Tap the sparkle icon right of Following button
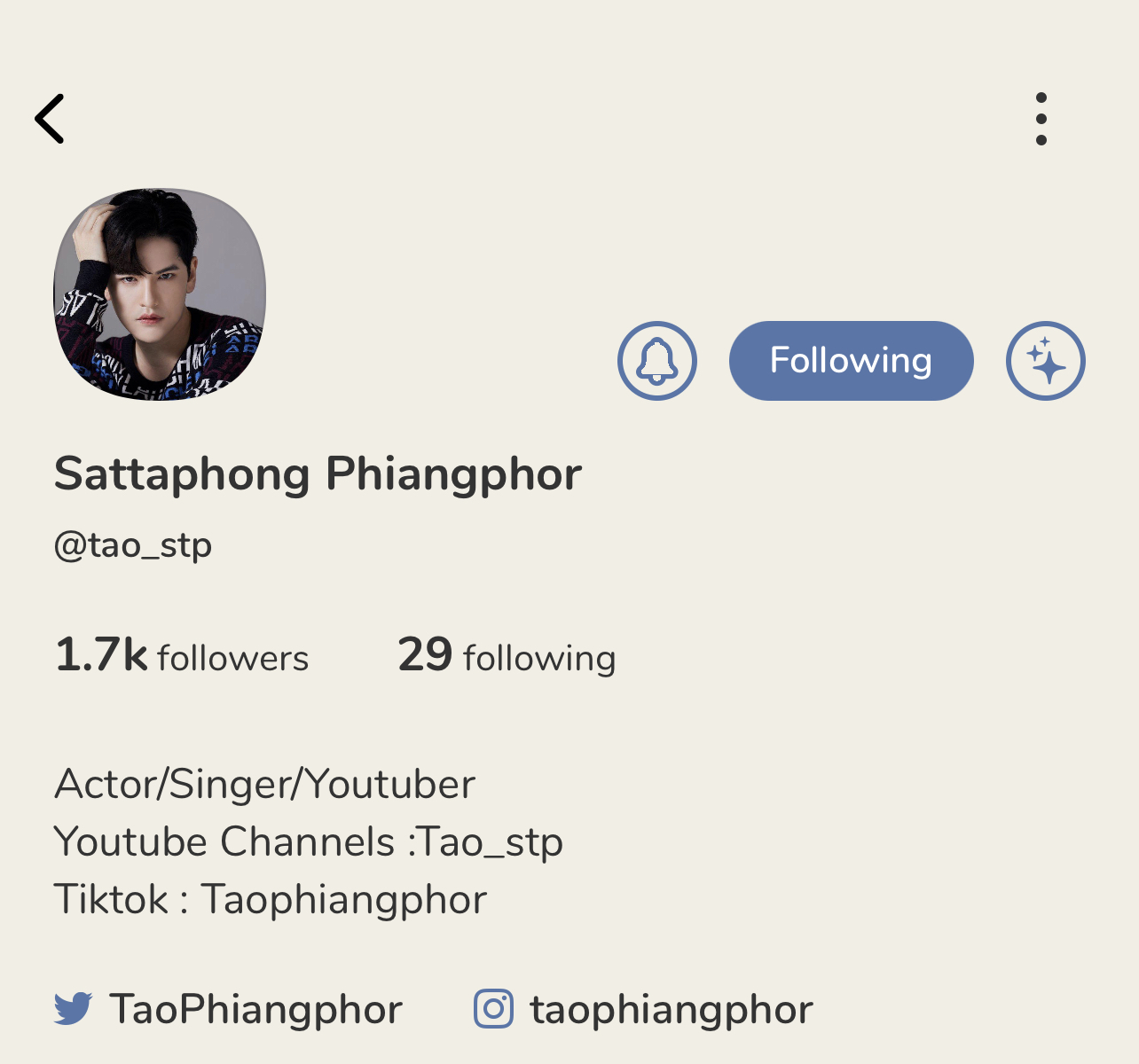1139x1064 pixels. pyautogui.click(x=1046, y=362)
